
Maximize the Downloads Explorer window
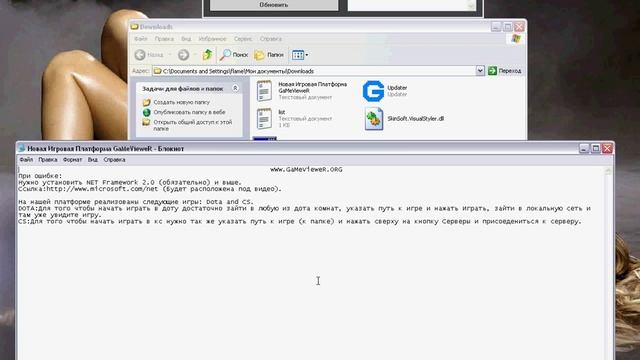pyautogui.click(x=508, y=27)
